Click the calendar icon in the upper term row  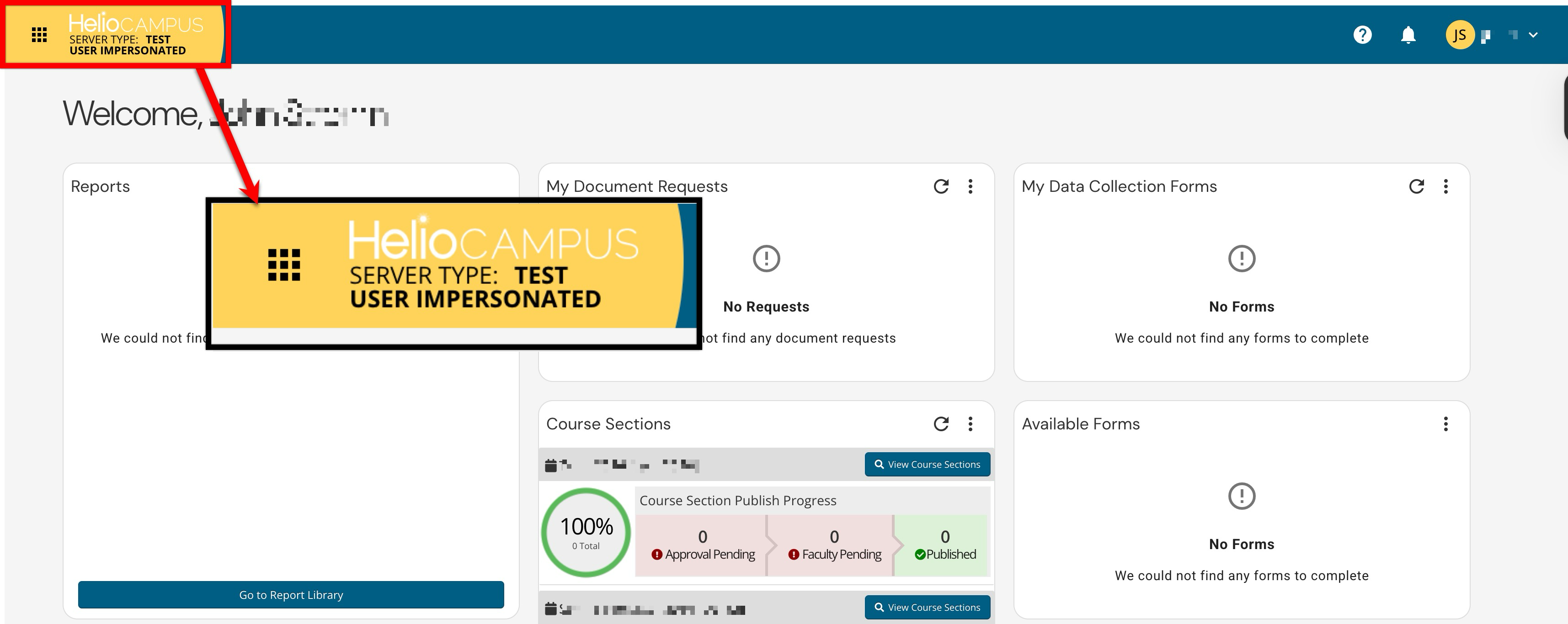[551, 465]
